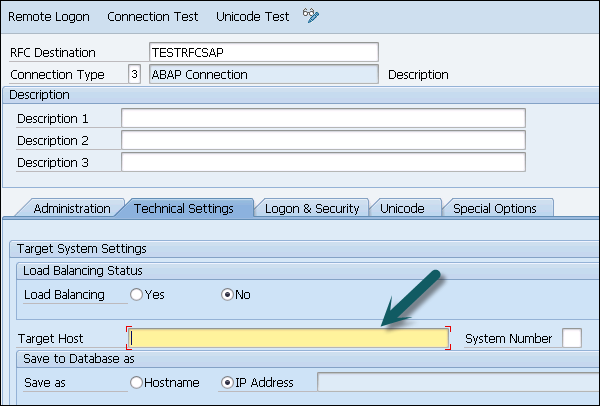Switch to Technical Settings tab
The image size is (600, 406).
point(183,208)
